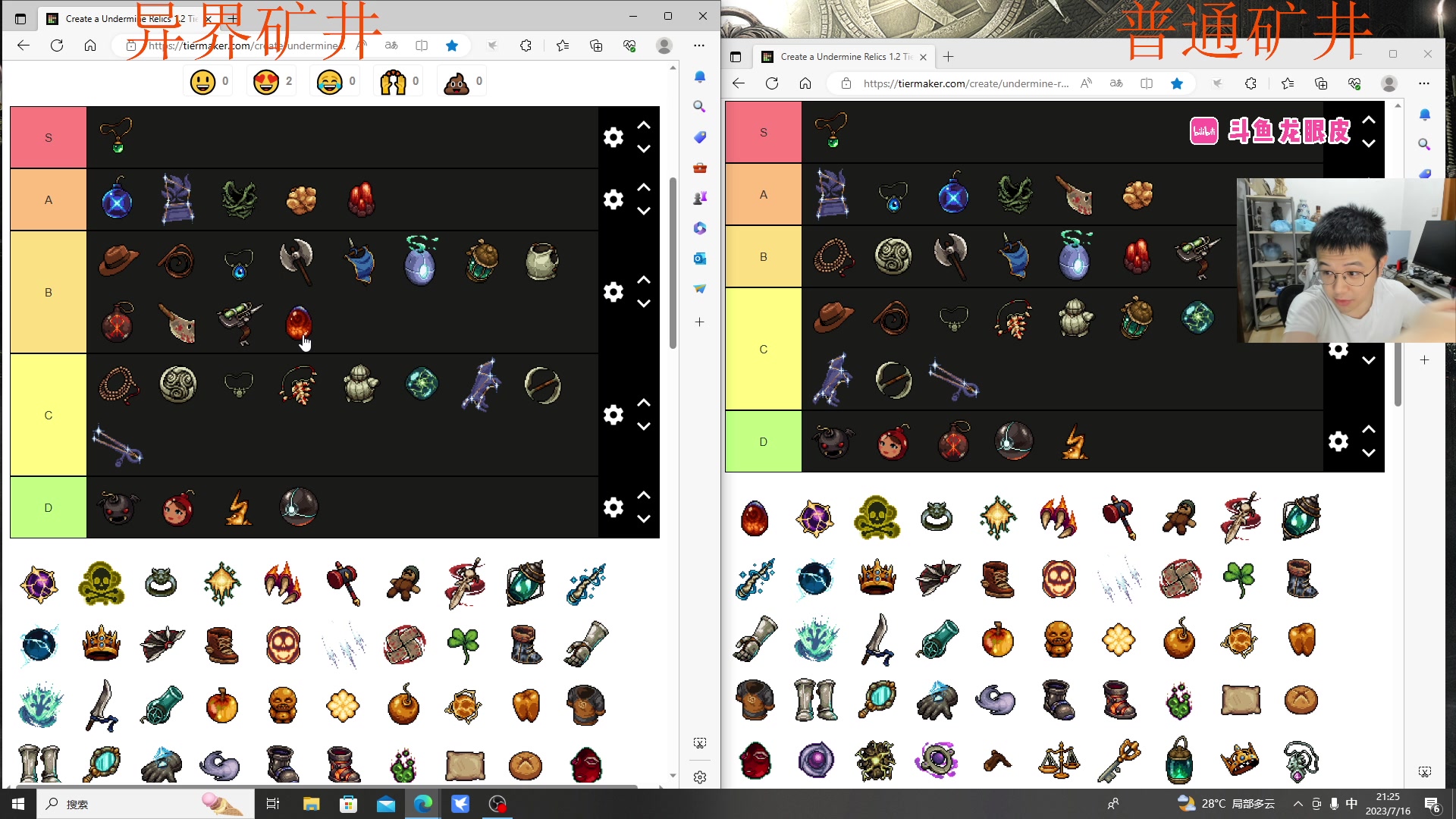Image resolution: width=1456 pixels, height=819 pixels.
Task: Open Microsoft Store from the taskbar
Action: [348, 804]
